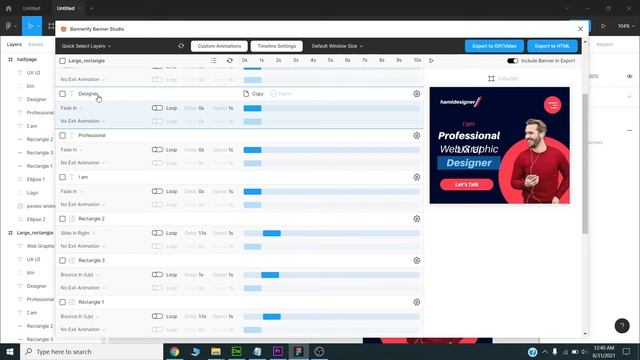Open Professional Fade In animation dropdown
This screenshot has width=640, height=360.
click(71, 150)
